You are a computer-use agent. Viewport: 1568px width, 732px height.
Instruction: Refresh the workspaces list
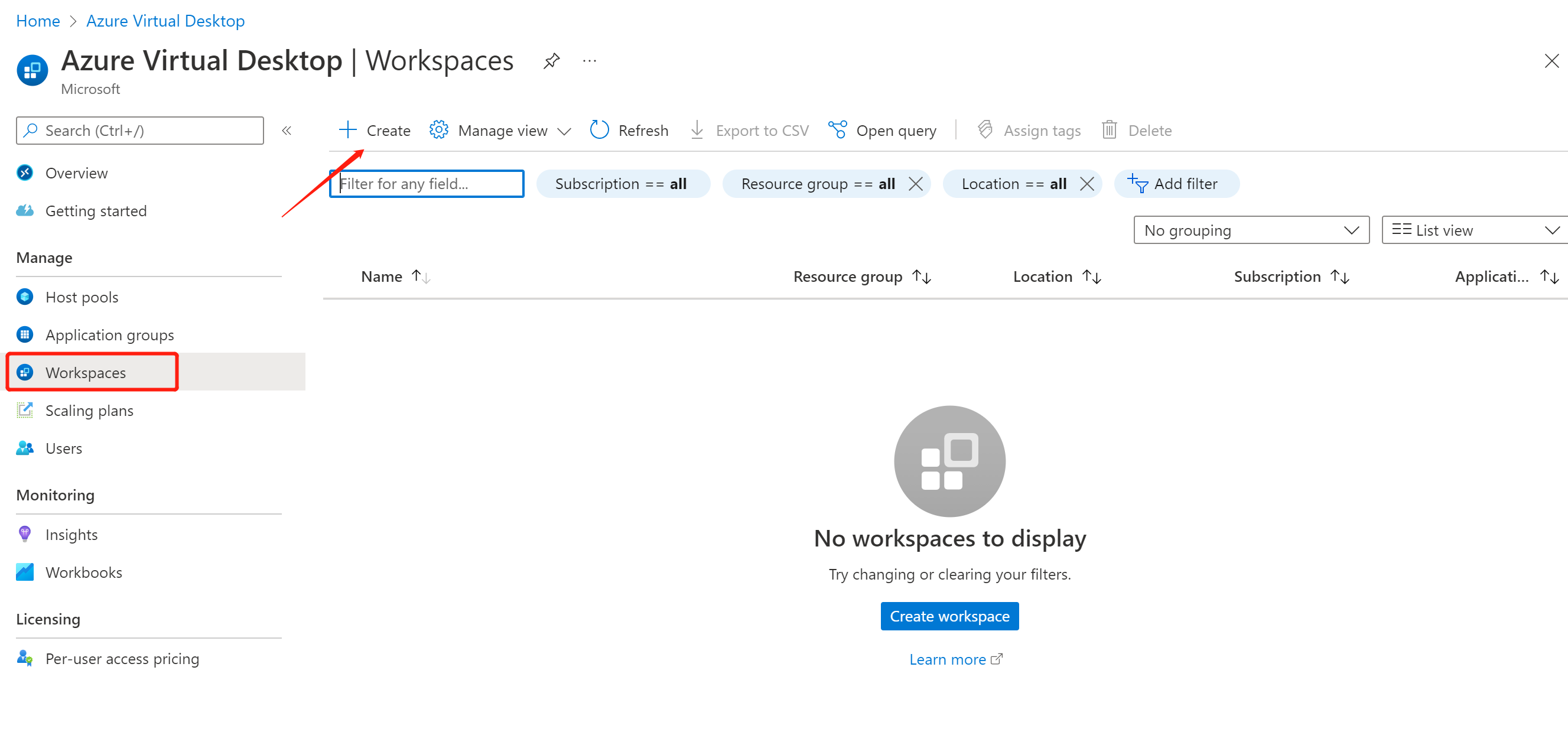(629, 130)
